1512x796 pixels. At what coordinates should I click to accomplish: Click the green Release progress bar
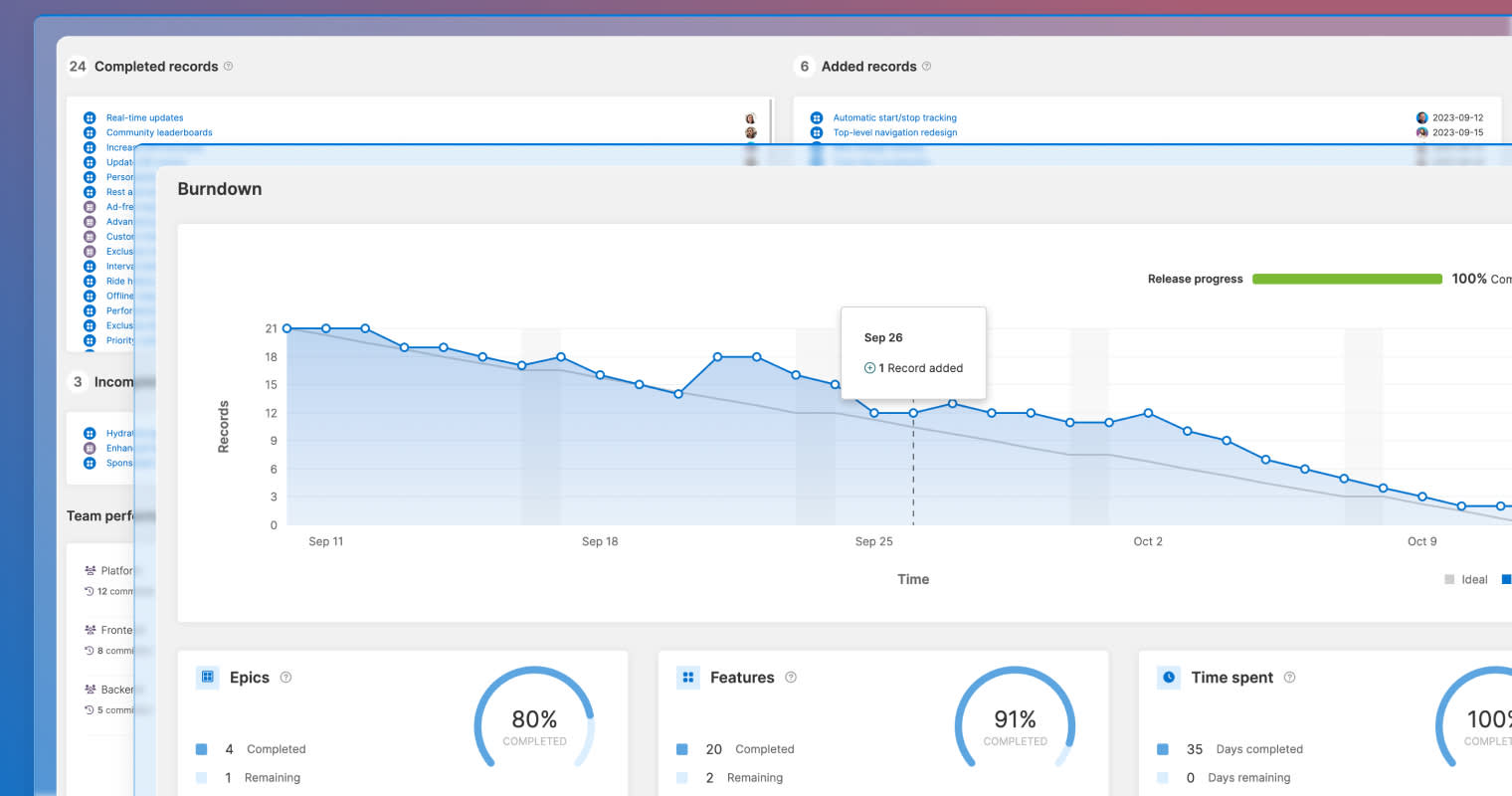coord(1347,280)
